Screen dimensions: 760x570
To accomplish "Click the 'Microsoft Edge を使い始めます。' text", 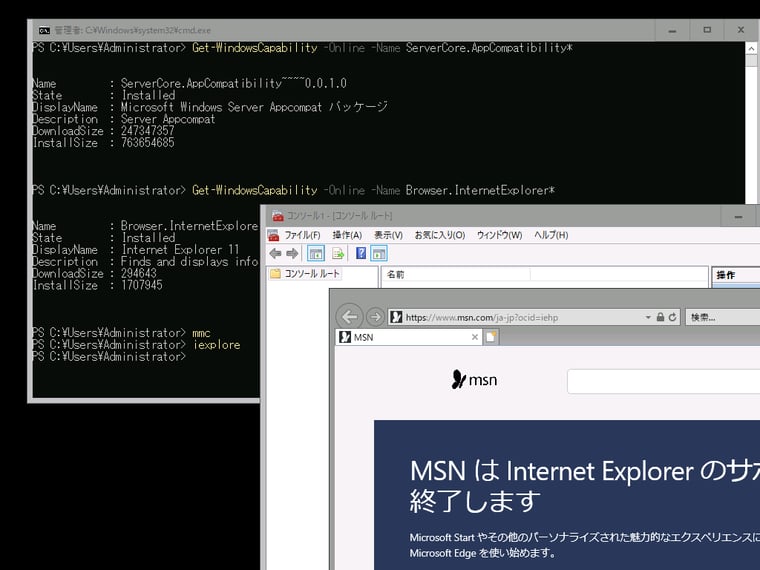I will 483,553.
